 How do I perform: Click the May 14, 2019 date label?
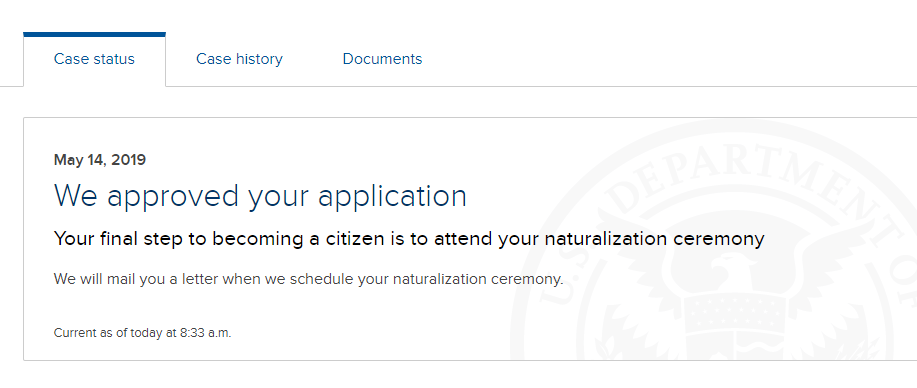(99, 160)
